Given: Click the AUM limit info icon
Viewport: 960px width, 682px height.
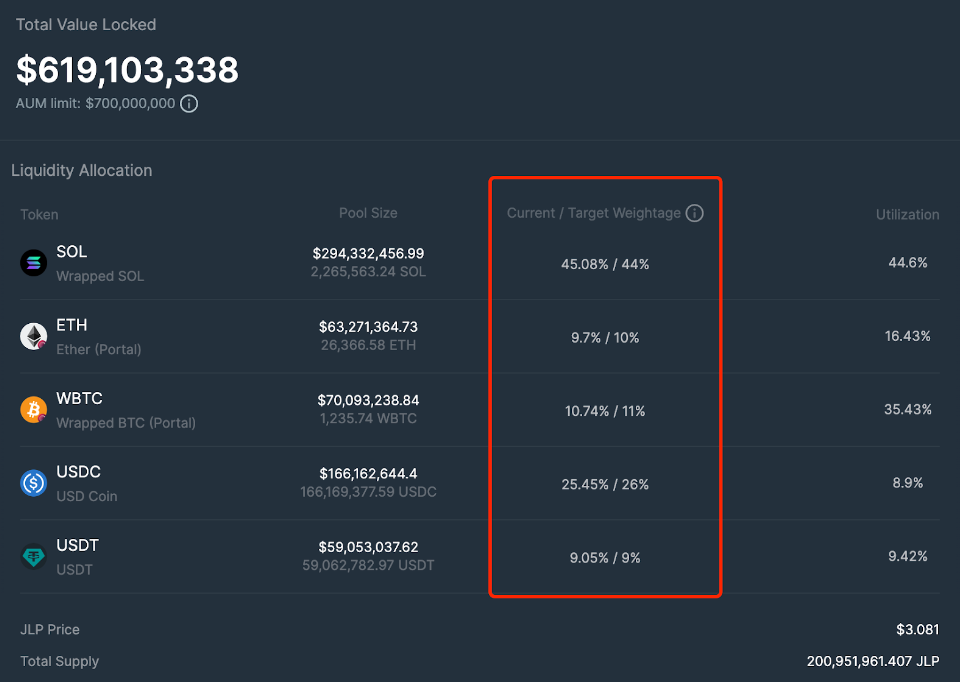Looking at the screenshot, I should tap(189, 103).
